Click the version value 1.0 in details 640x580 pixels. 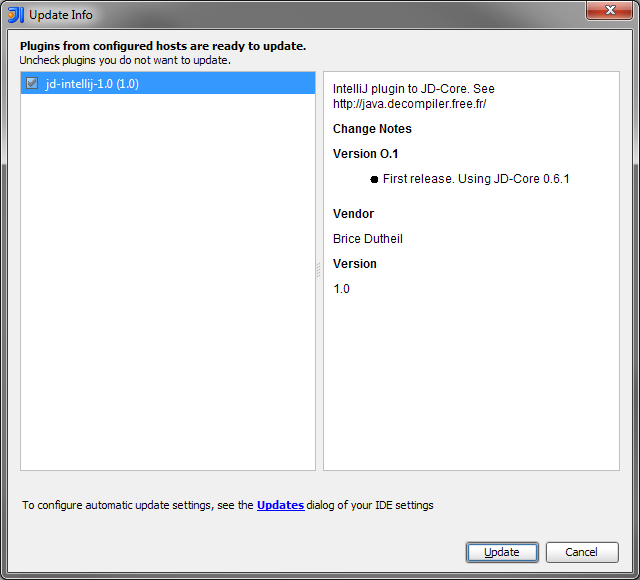[x=341, y=289]
